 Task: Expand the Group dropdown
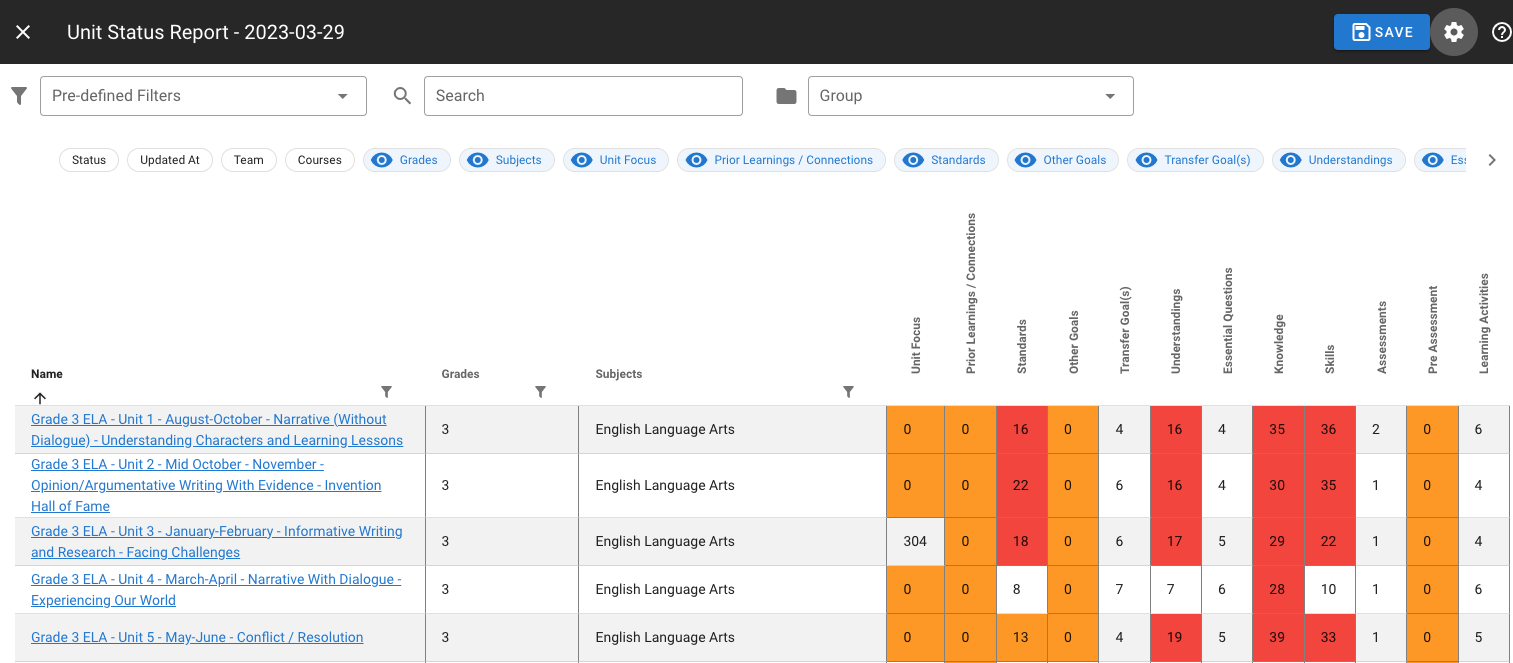970,96
